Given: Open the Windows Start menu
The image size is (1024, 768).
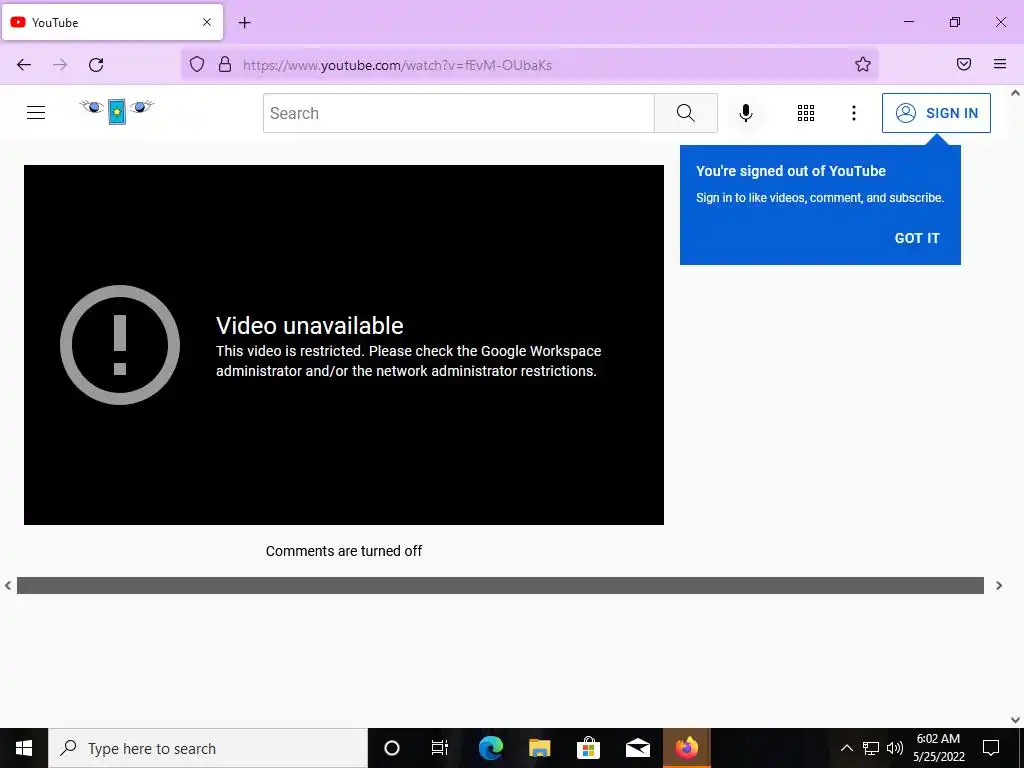Looking at the screenshot, I should tap(24, 748).
